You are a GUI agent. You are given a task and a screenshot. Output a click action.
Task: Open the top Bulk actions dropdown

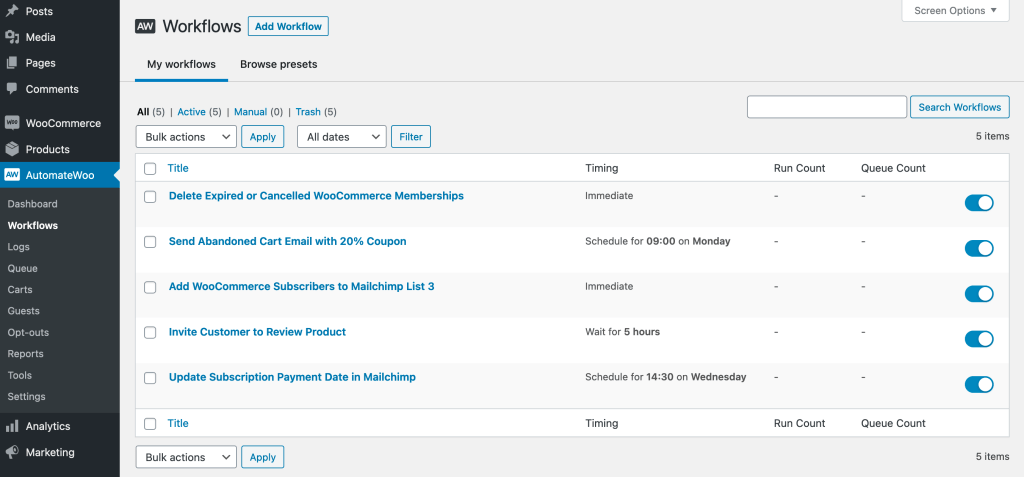tap(186, 137)
